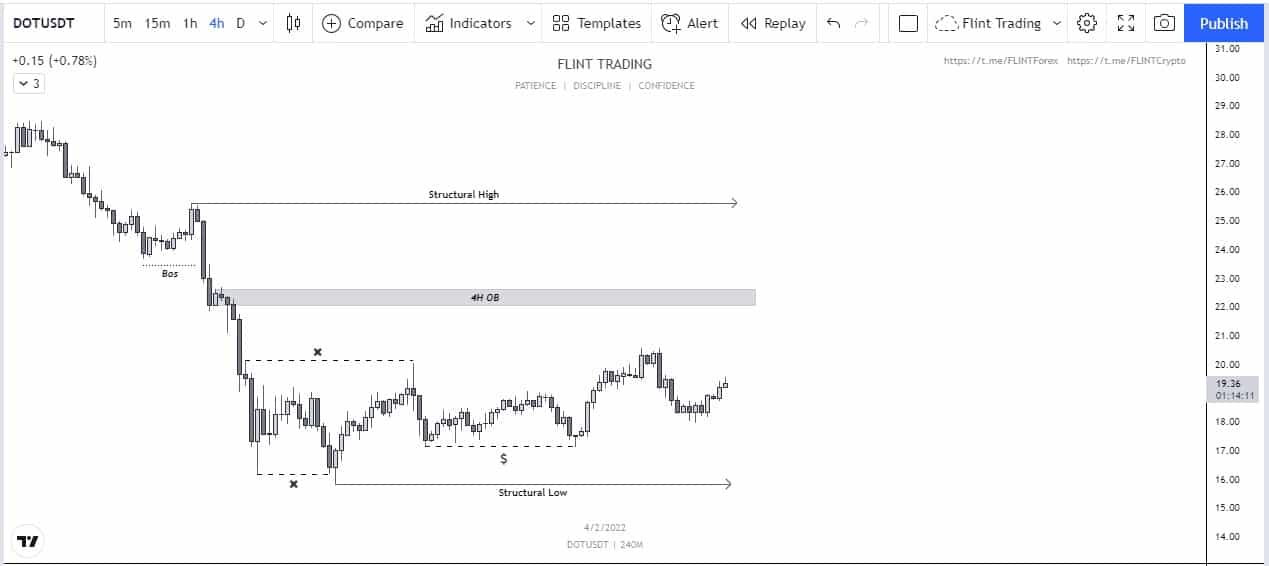Expand the indicators legend showing 3
This screenshot has width=1269, height=566.
tap(29, 84)
